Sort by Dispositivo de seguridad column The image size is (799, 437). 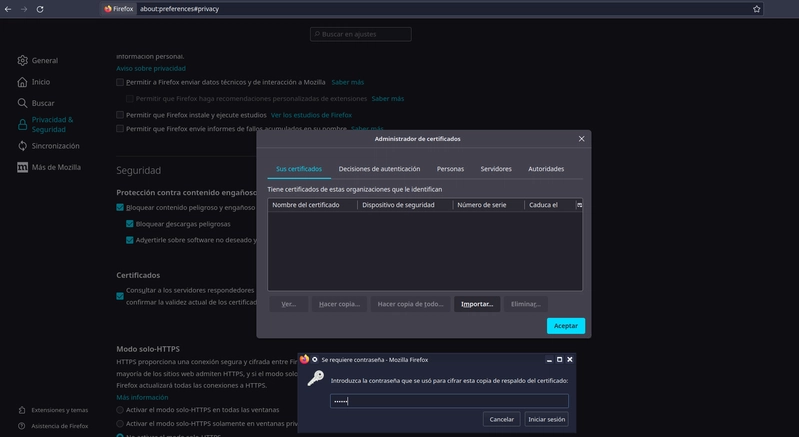tap(405, 205)
